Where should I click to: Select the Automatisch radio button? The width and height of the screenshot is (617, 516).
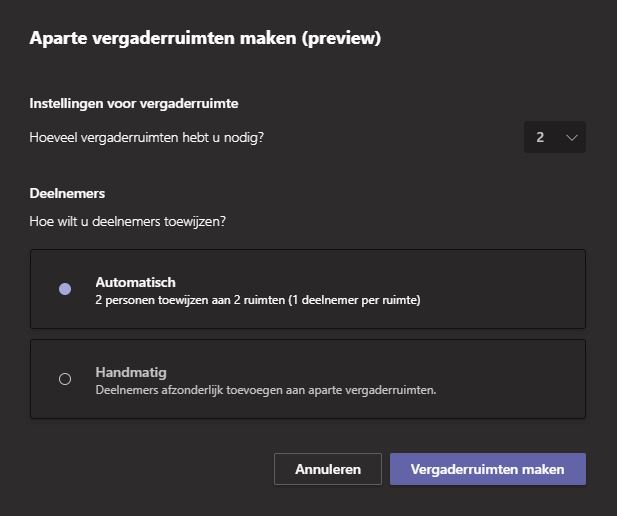pos(65,289)
